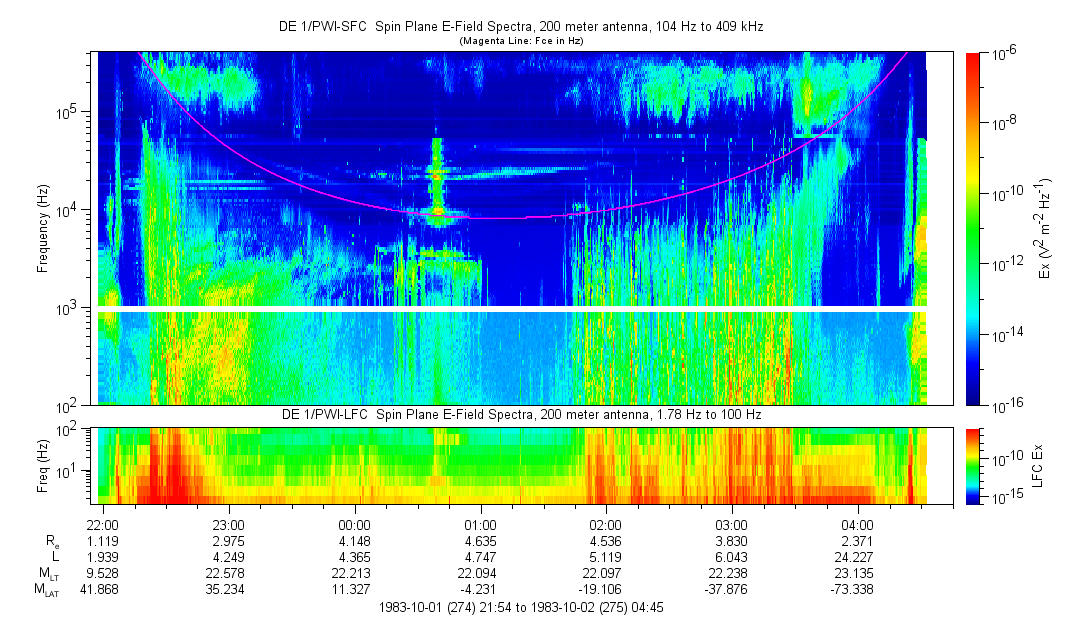Click the Re value 2.975
The height and width of the screenshot is (620, 1083).
point(229,541)
